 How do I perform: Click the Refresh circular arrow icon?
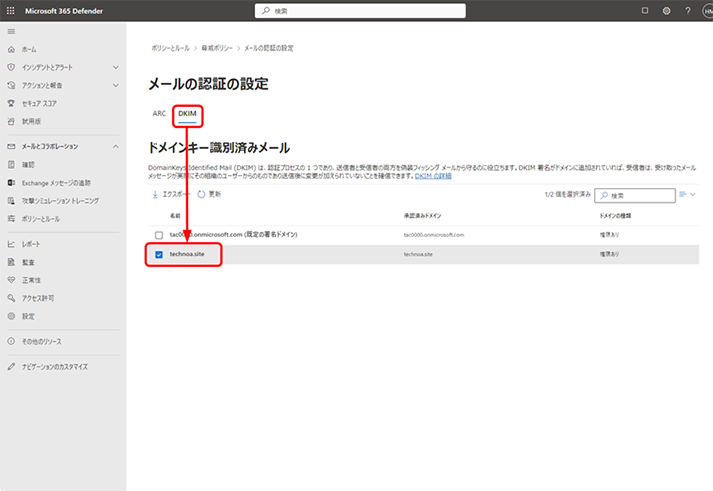click(201, 194)
